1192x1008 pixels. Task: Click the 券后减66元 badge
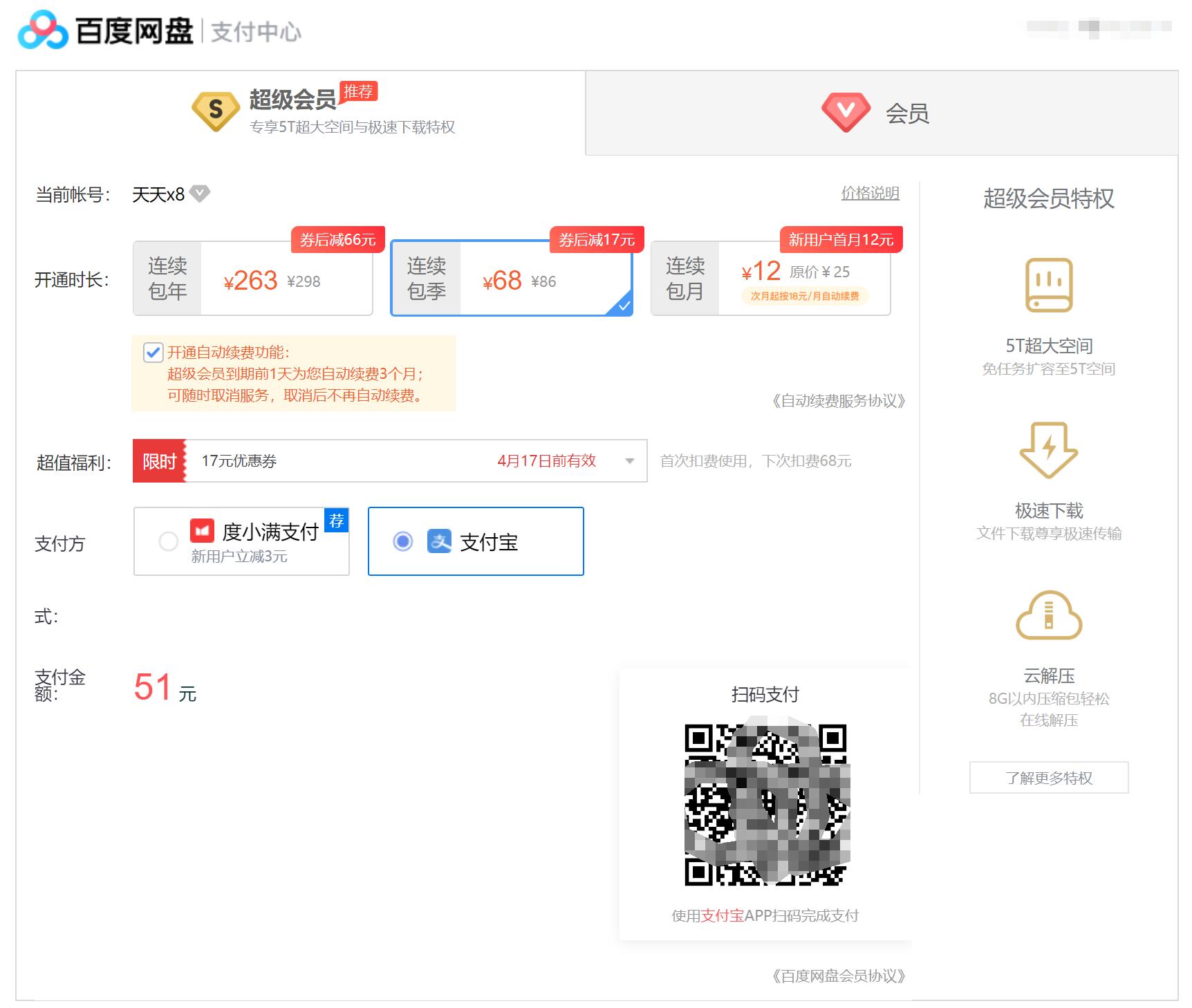337,240
